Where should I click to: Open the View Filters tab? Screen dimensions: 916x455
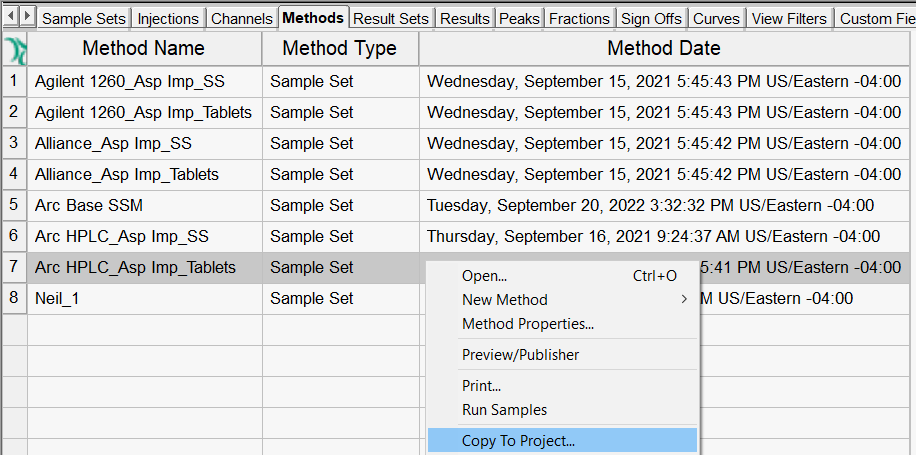[789, 19]
